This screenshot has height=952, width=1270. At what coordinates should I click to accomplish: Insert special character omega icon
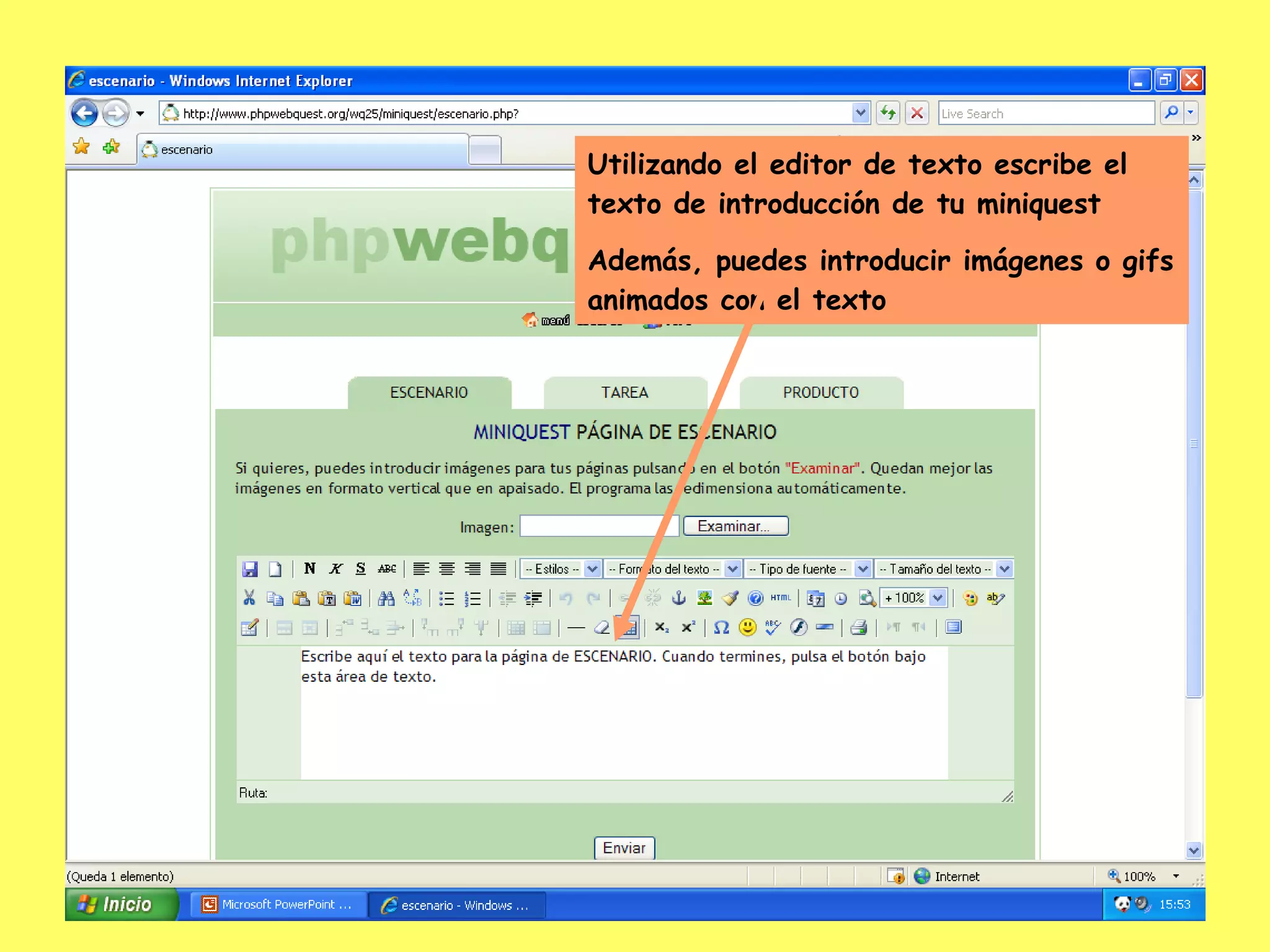coord(721,628)
